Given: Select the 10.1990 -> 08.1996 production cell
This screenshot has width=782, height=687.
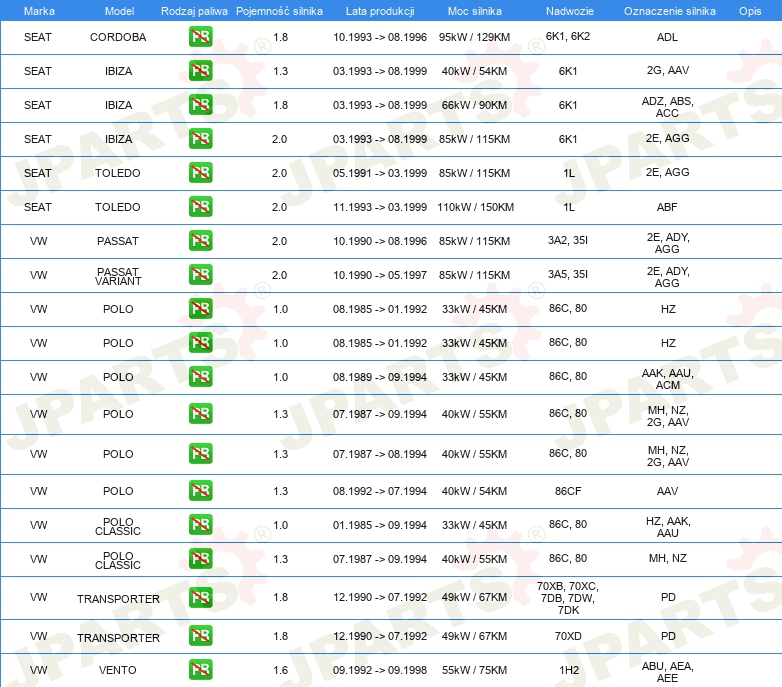Looking at the screenshot, I should 380,241.
